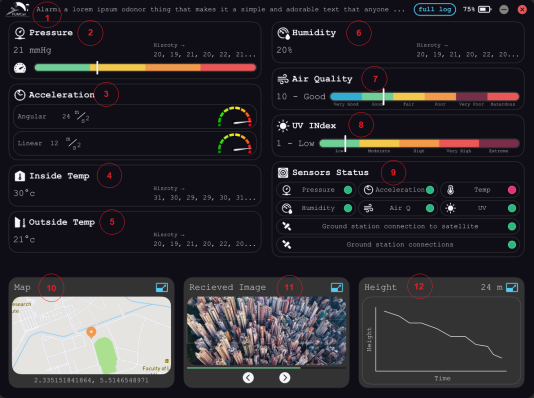
Task: Show the next received image
Action: point(285,378)
